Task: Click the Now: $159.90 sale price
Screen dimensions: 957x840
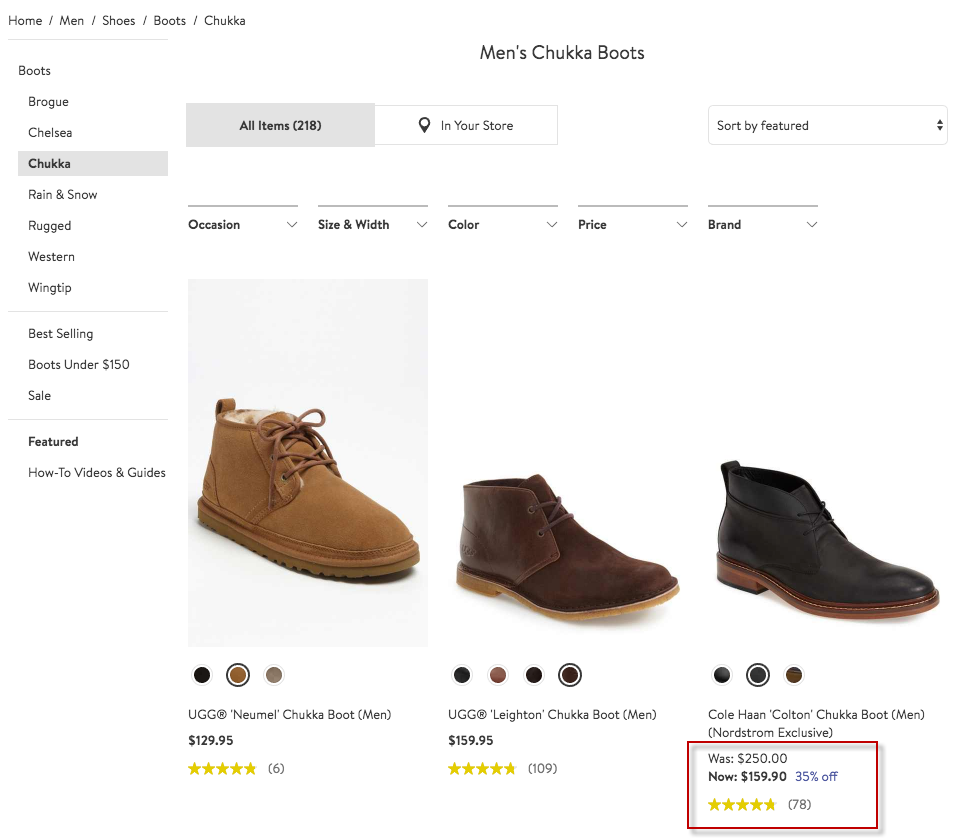Action: 747,777
